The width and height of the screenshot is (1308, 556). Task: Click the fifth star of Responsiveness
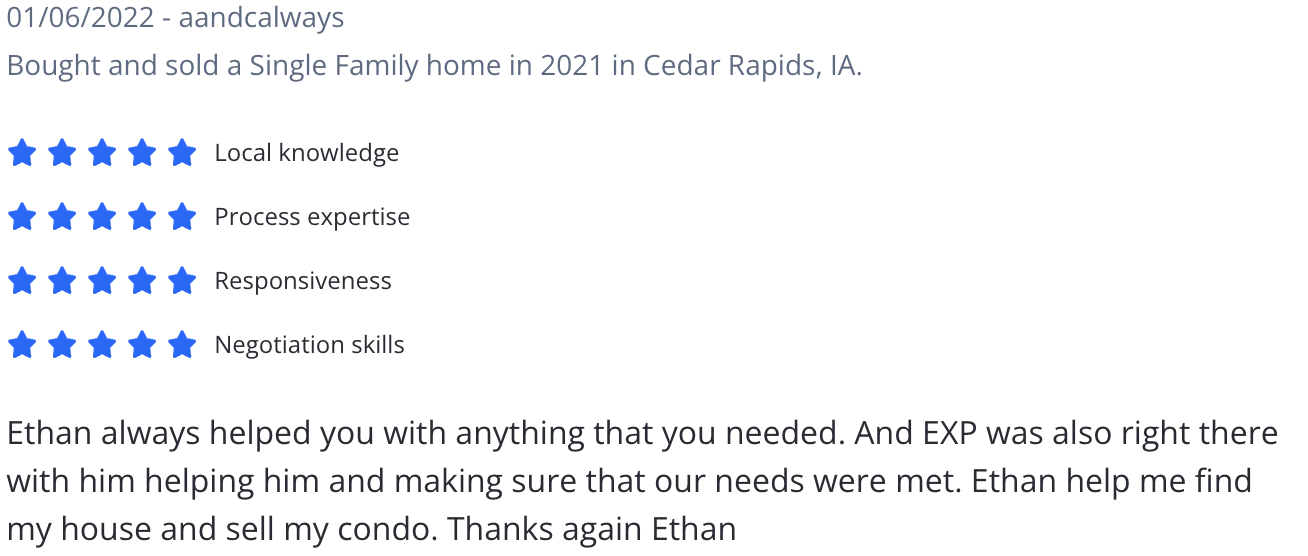click(x=182, y=281)
